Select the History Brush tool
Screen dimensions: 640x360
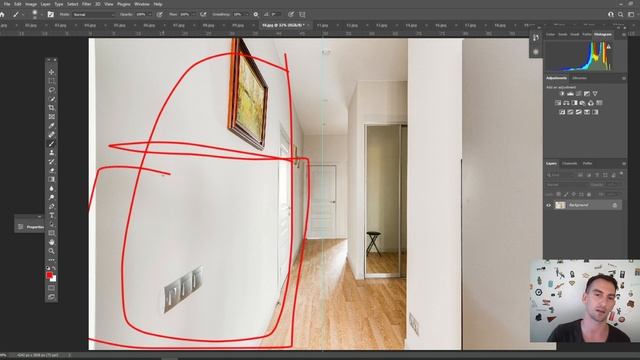tap(51, 162)
